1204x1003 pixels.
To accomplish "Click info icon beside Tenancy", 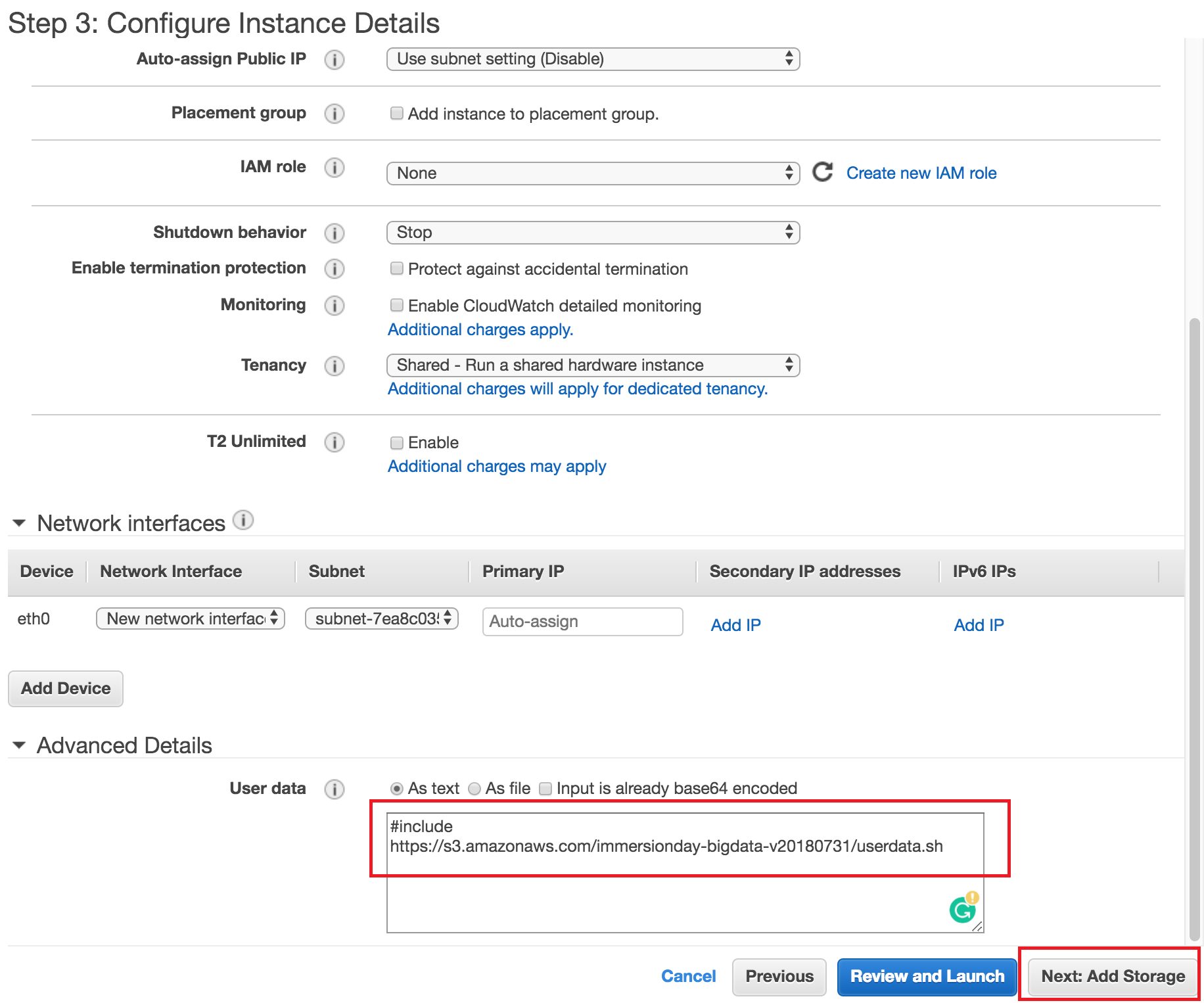I will [334, 366].
